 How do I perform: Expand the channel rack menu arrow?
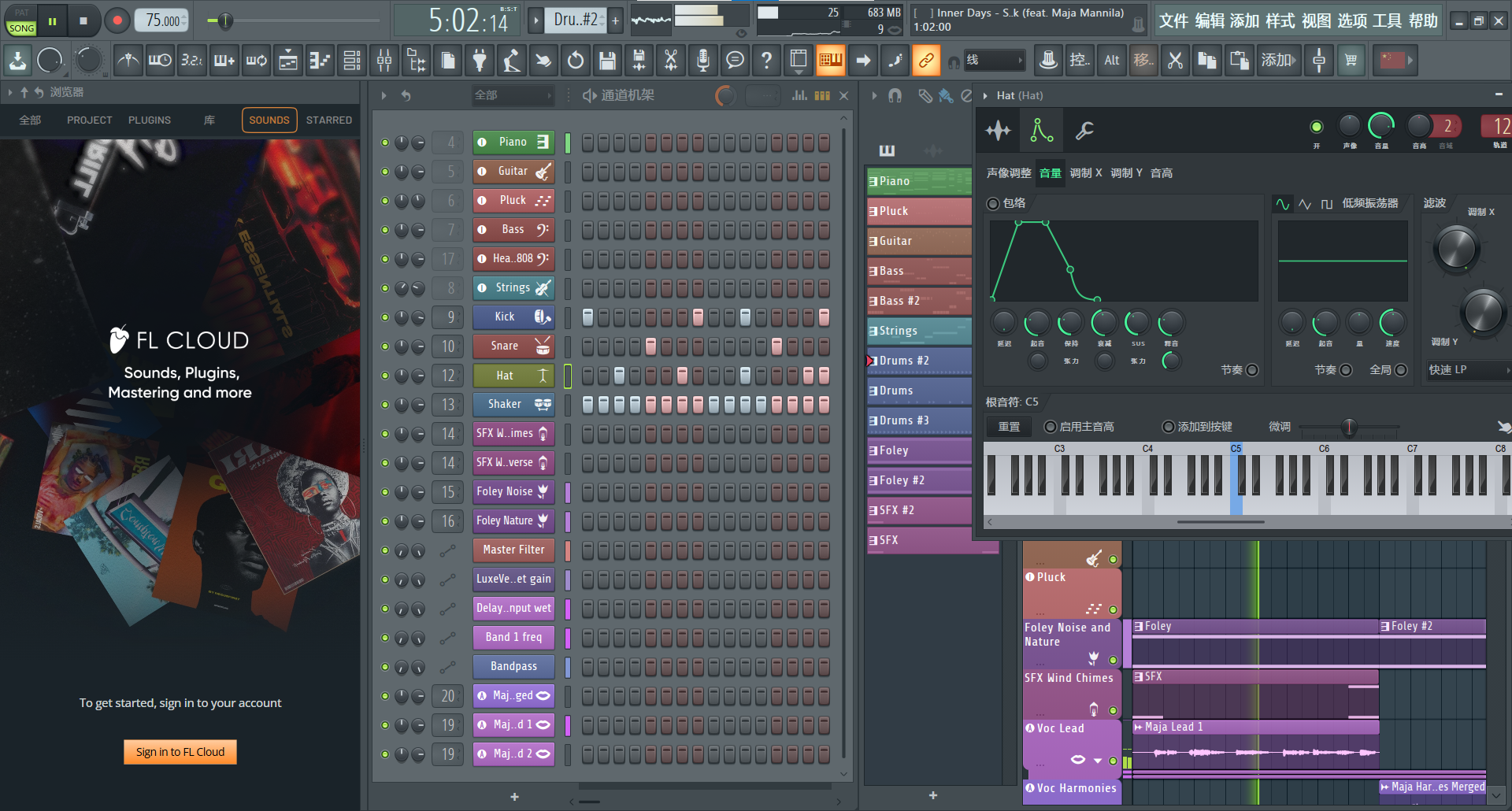(384, 95)
